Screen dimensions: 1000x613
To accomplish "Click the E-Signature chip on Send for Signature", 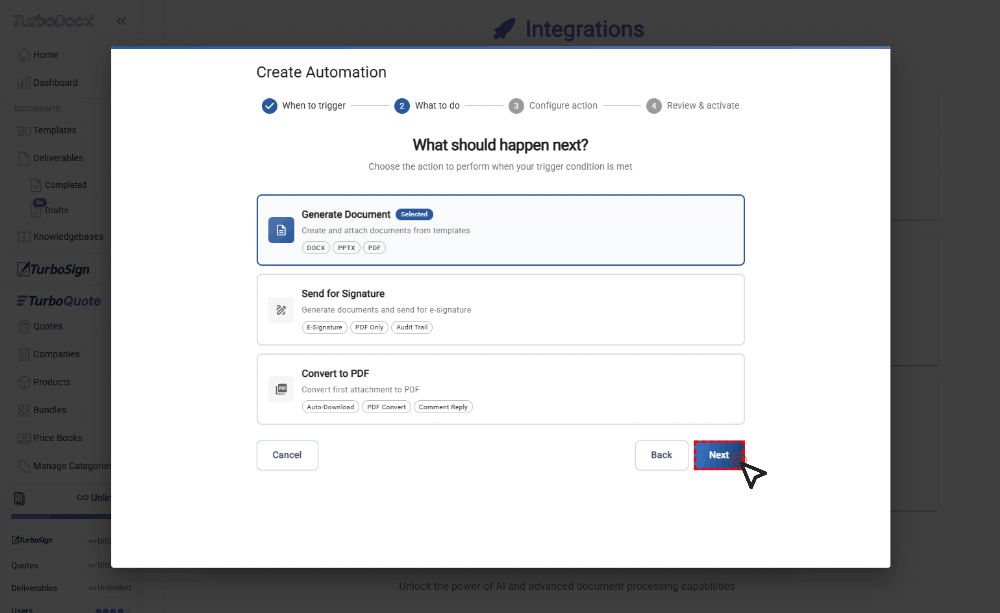I will pos(322,327).
